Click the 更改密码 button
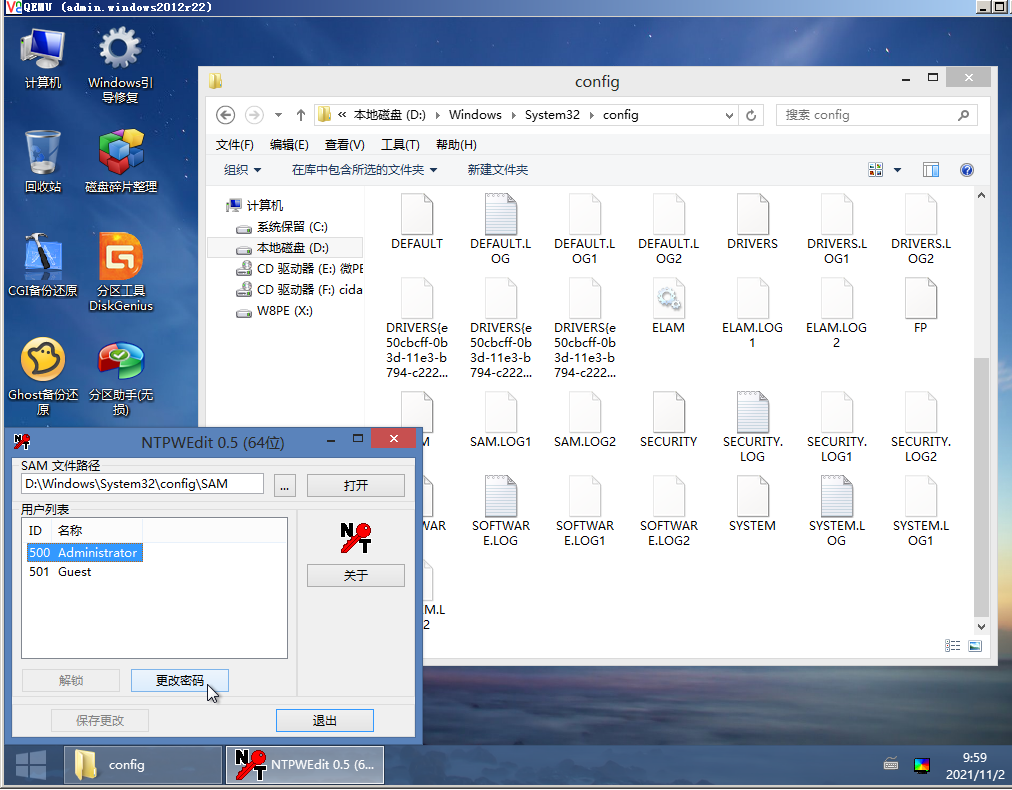This screenshot has width=1012, height=790. 179,680
